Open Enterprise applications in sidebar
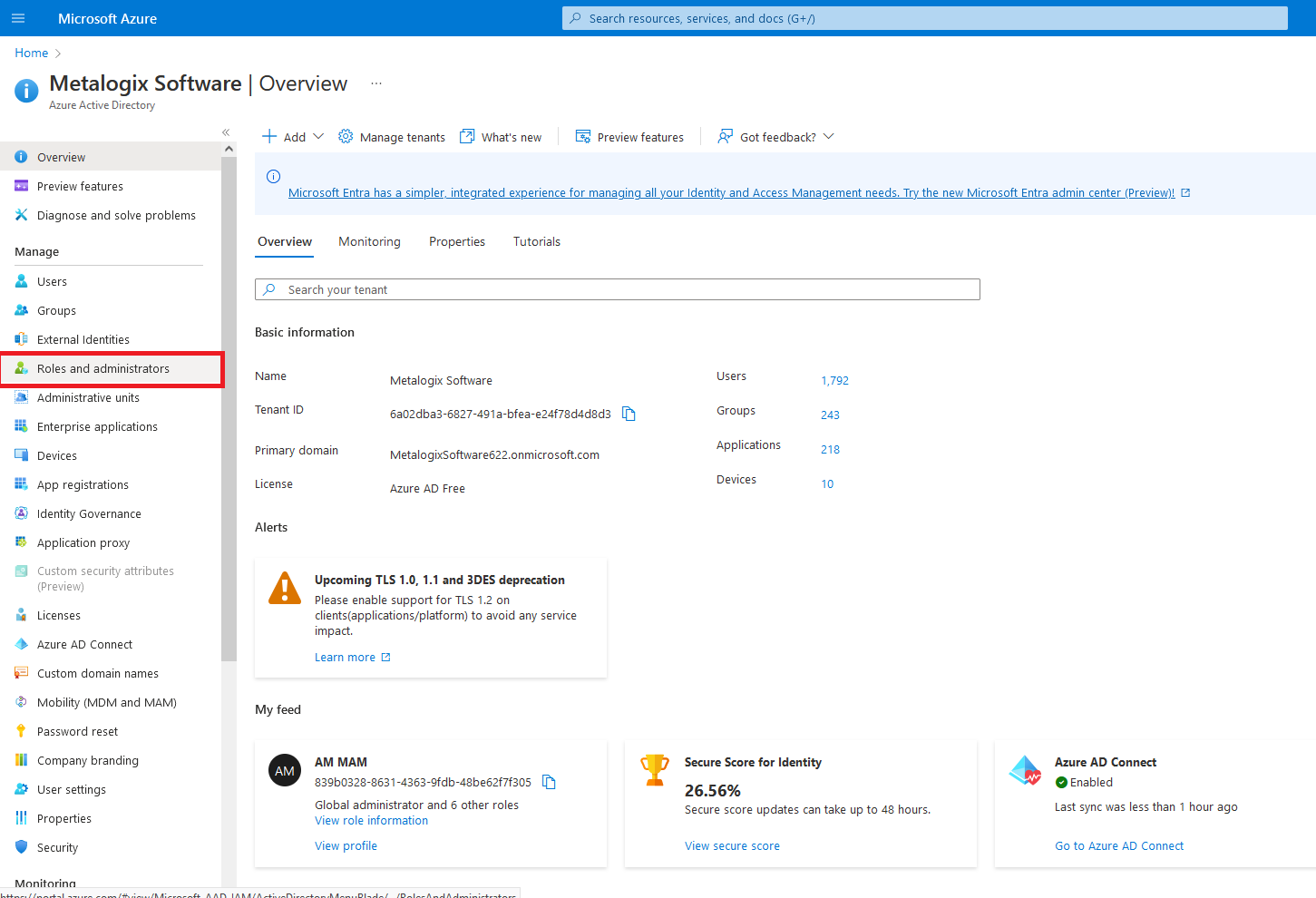This screenshot has height=898, width=1316. click(97, 427)
